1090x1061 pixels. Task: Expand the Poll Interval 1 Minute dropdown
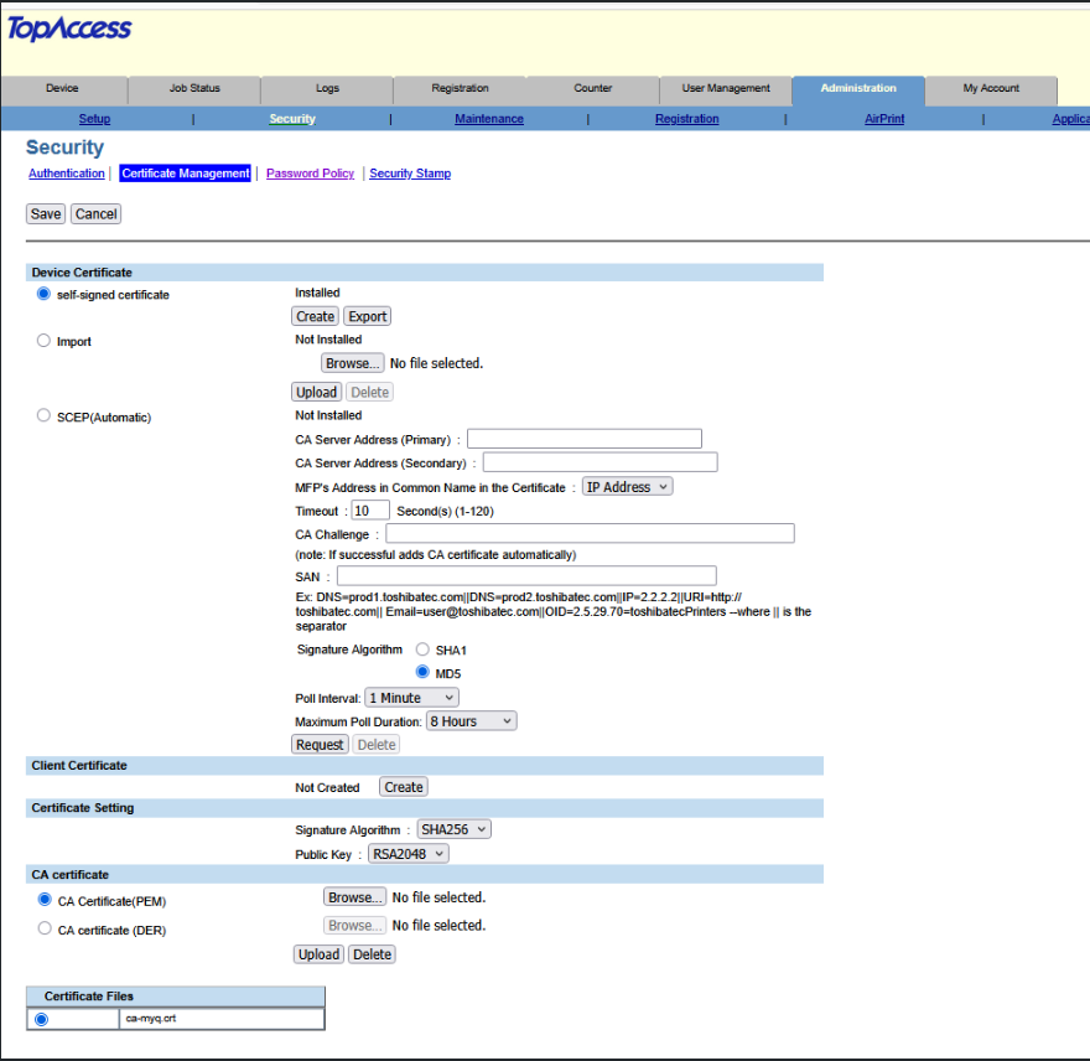click(x=412, y=697)
